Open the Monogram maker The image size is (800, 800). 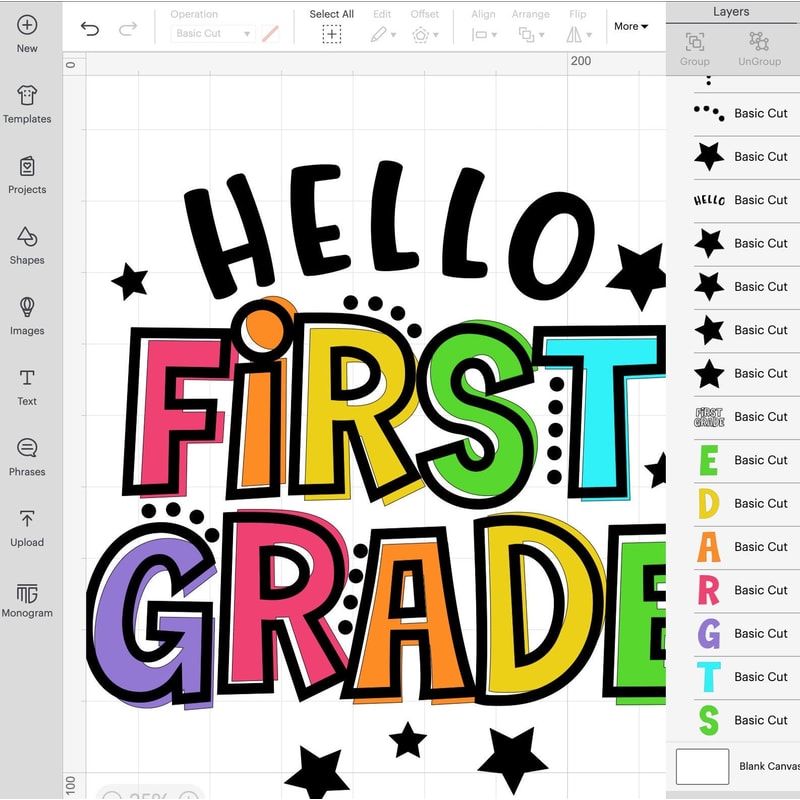click(27, 597)
